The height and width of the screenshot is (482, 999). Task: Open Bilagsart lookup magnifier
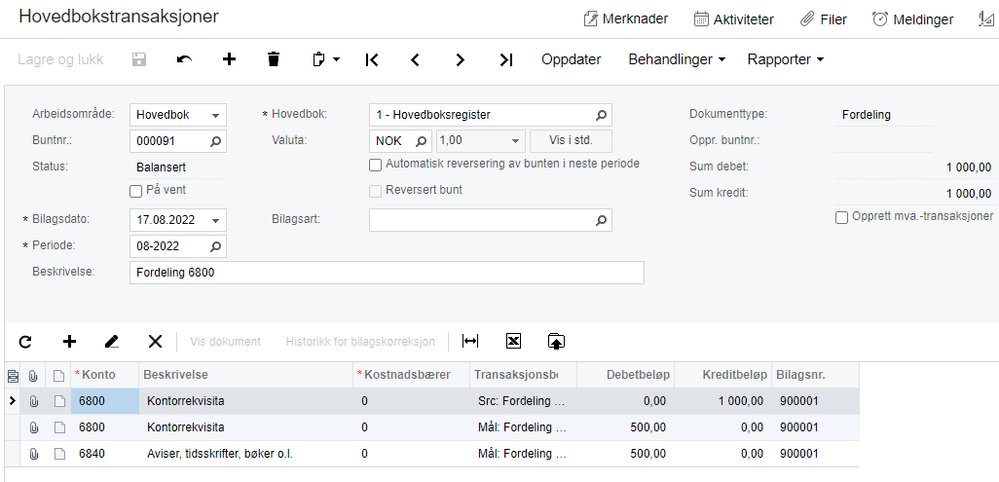coord(601,220)
